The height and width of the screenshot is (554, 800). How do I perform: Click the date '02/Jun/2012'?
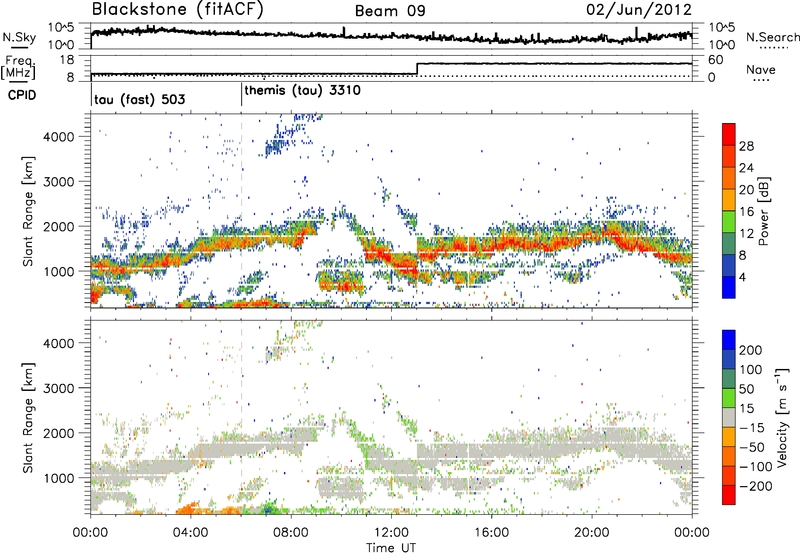click(639, 10)
